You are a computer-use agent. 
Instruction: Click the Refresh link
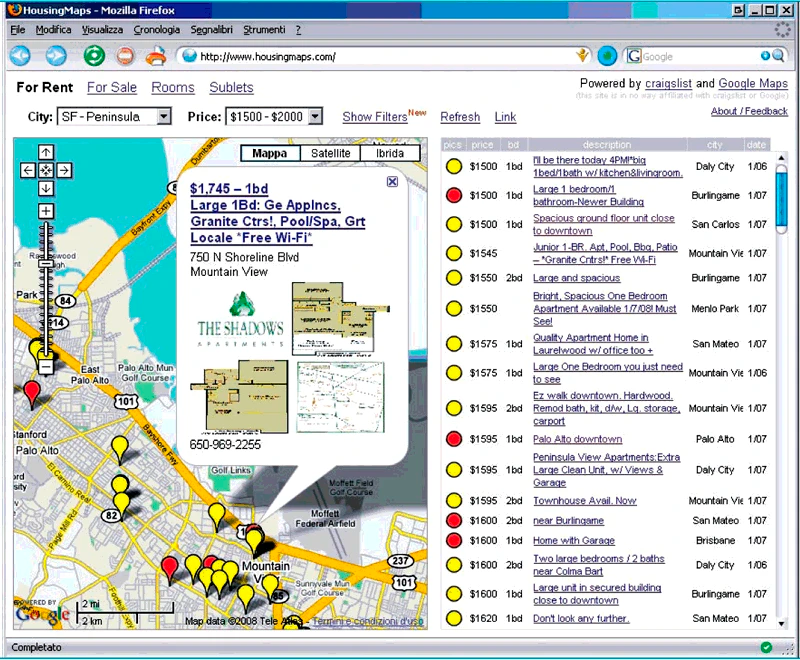point(460,117)
